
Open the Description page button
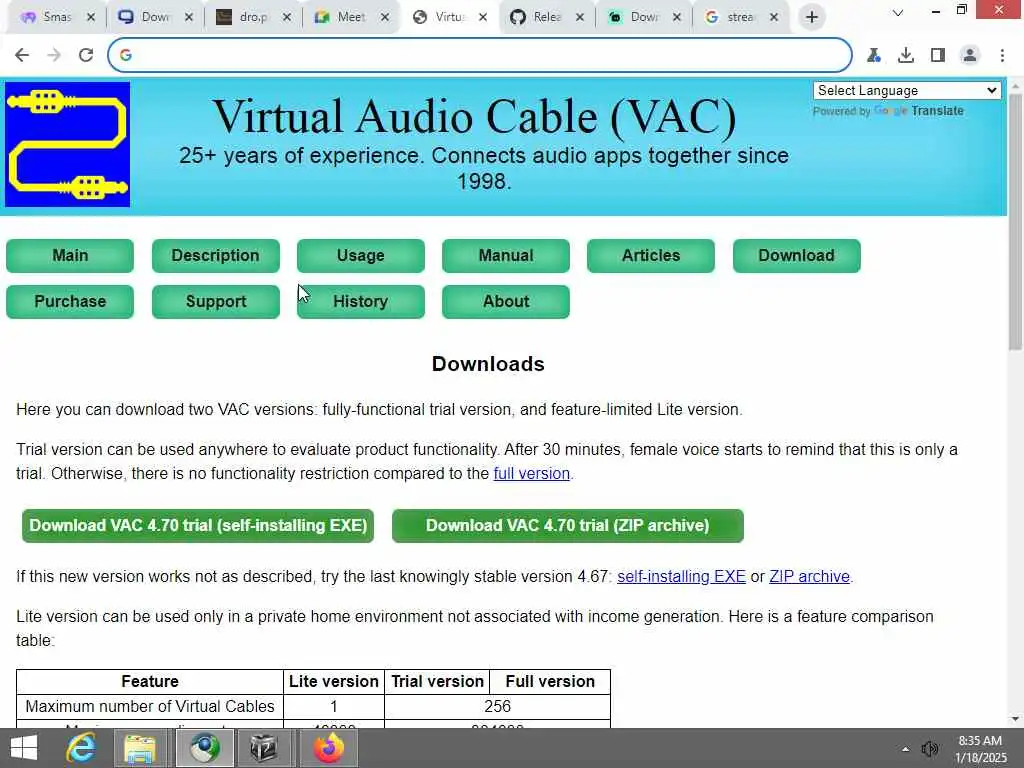click(x=216, y=255)
